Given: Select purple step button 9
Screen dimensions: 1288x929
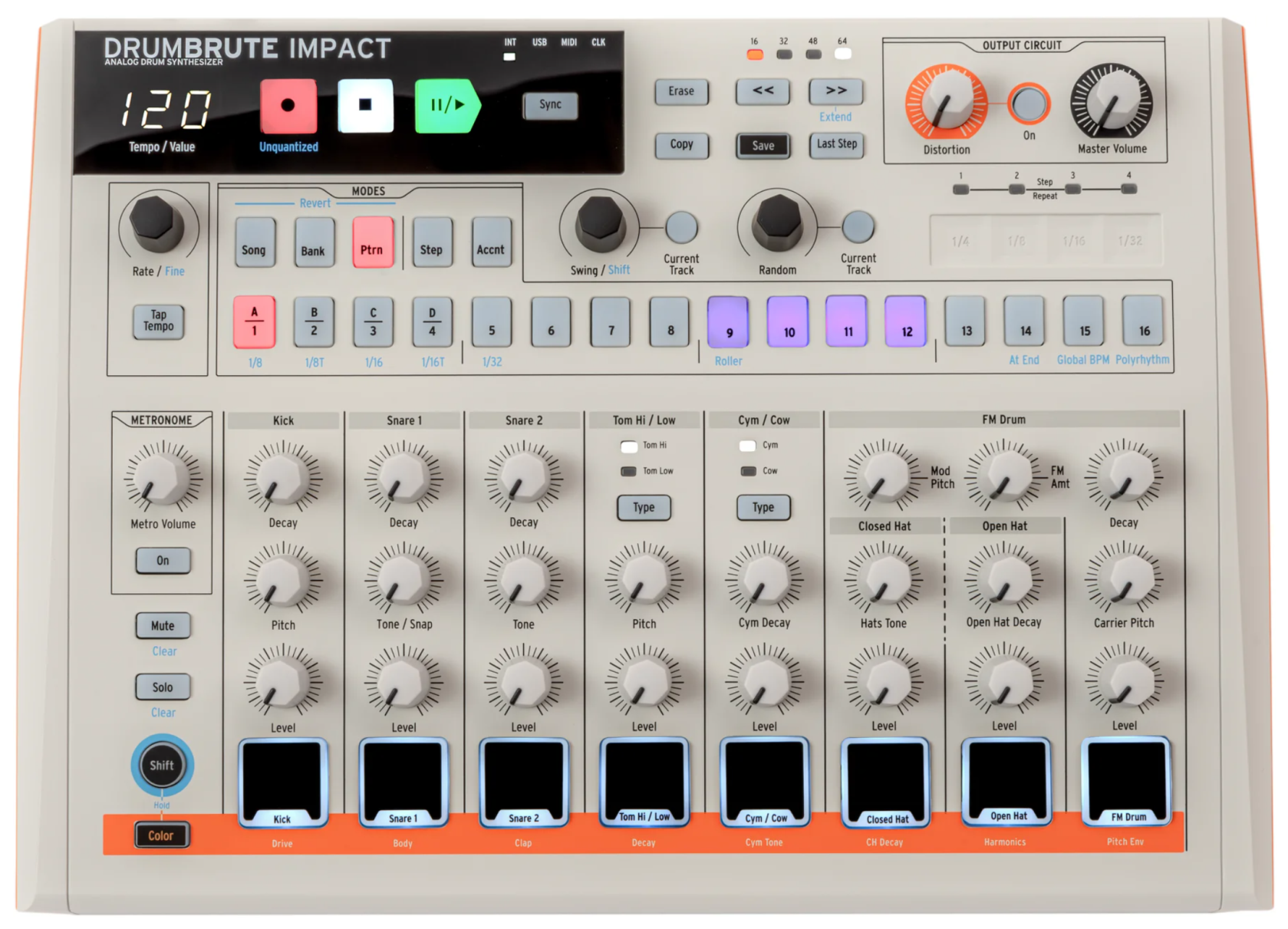Looking at the screenshot, I should click(x=728, y=322).
